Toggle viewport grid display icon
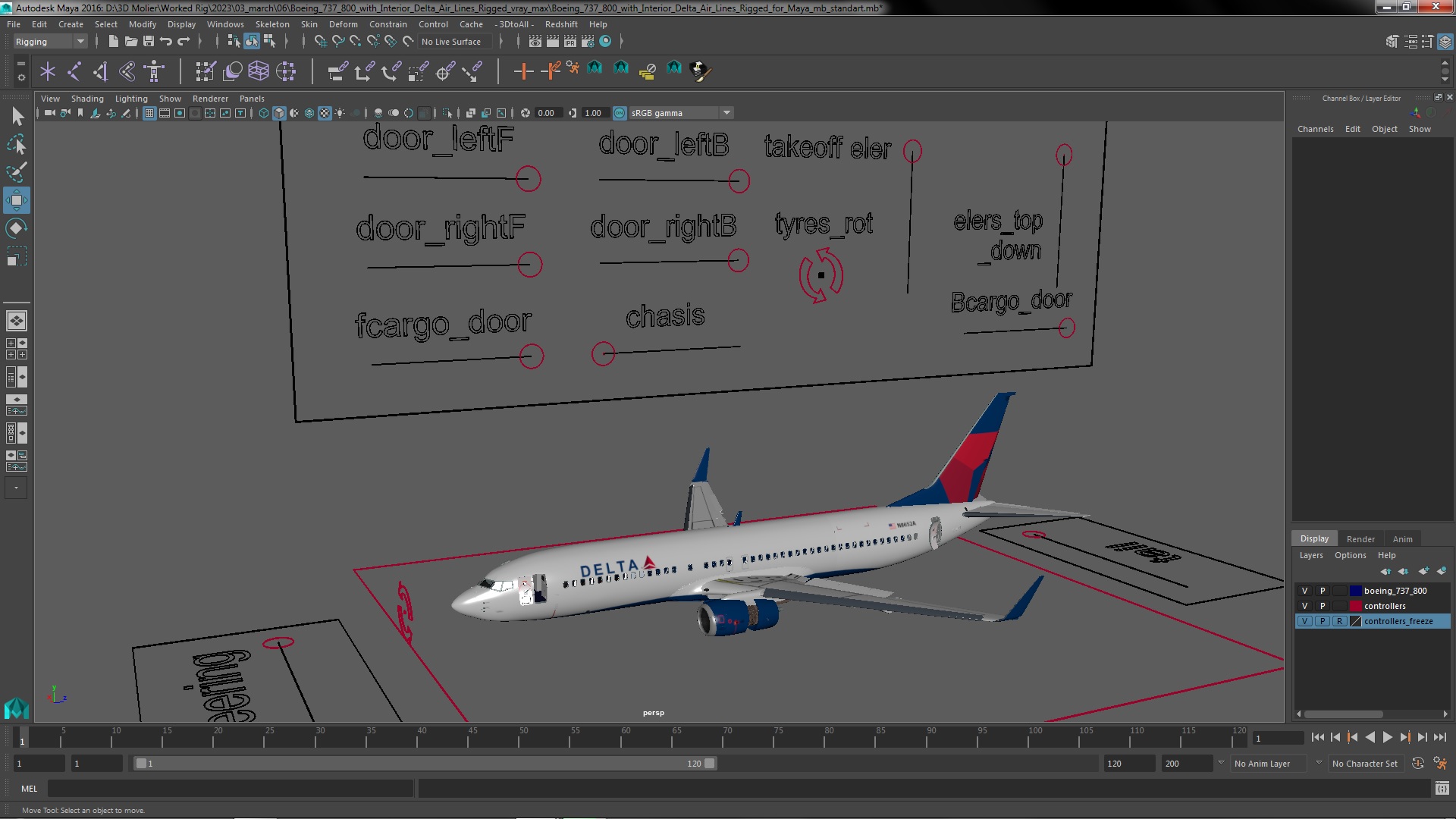This screenshot has width=1456, height=819. pyautogui.click(x=149, y=113)
